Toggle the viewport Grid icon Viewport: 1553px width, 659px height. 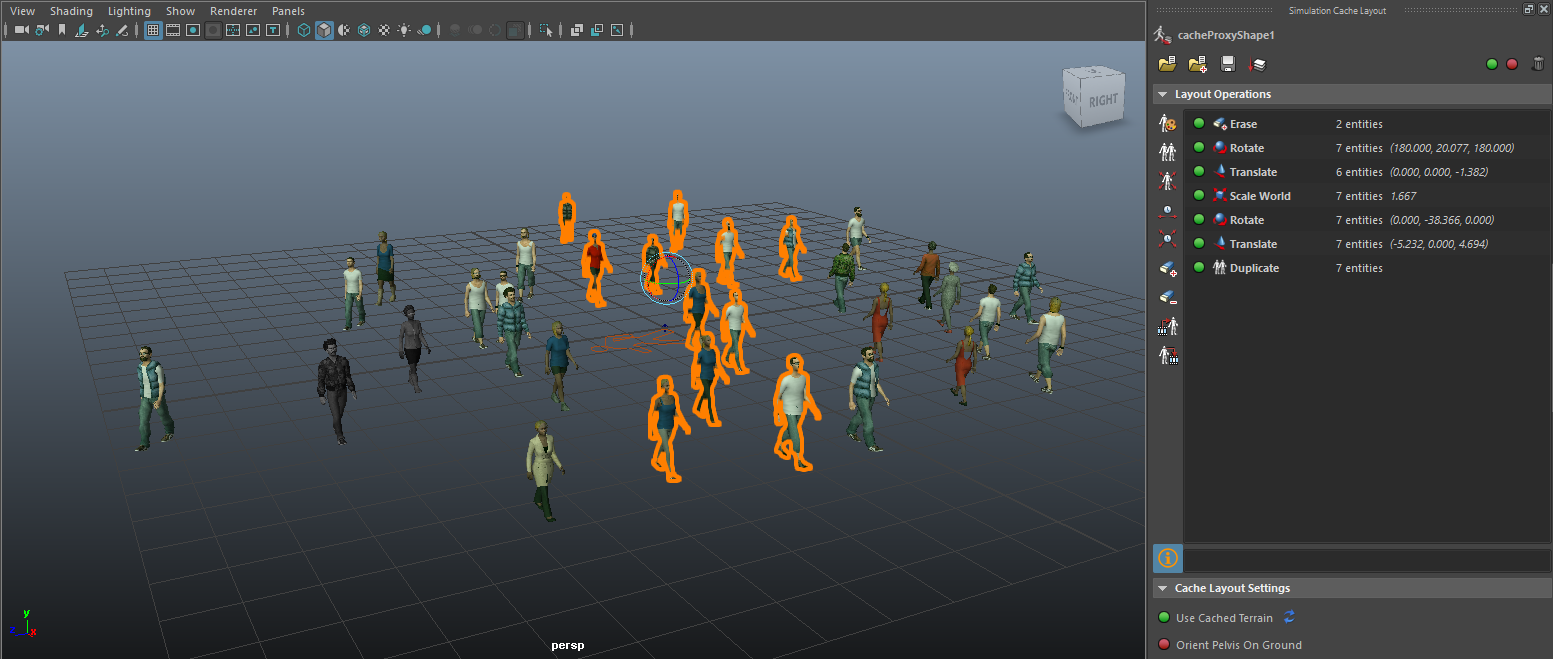(x=153, y=30)
